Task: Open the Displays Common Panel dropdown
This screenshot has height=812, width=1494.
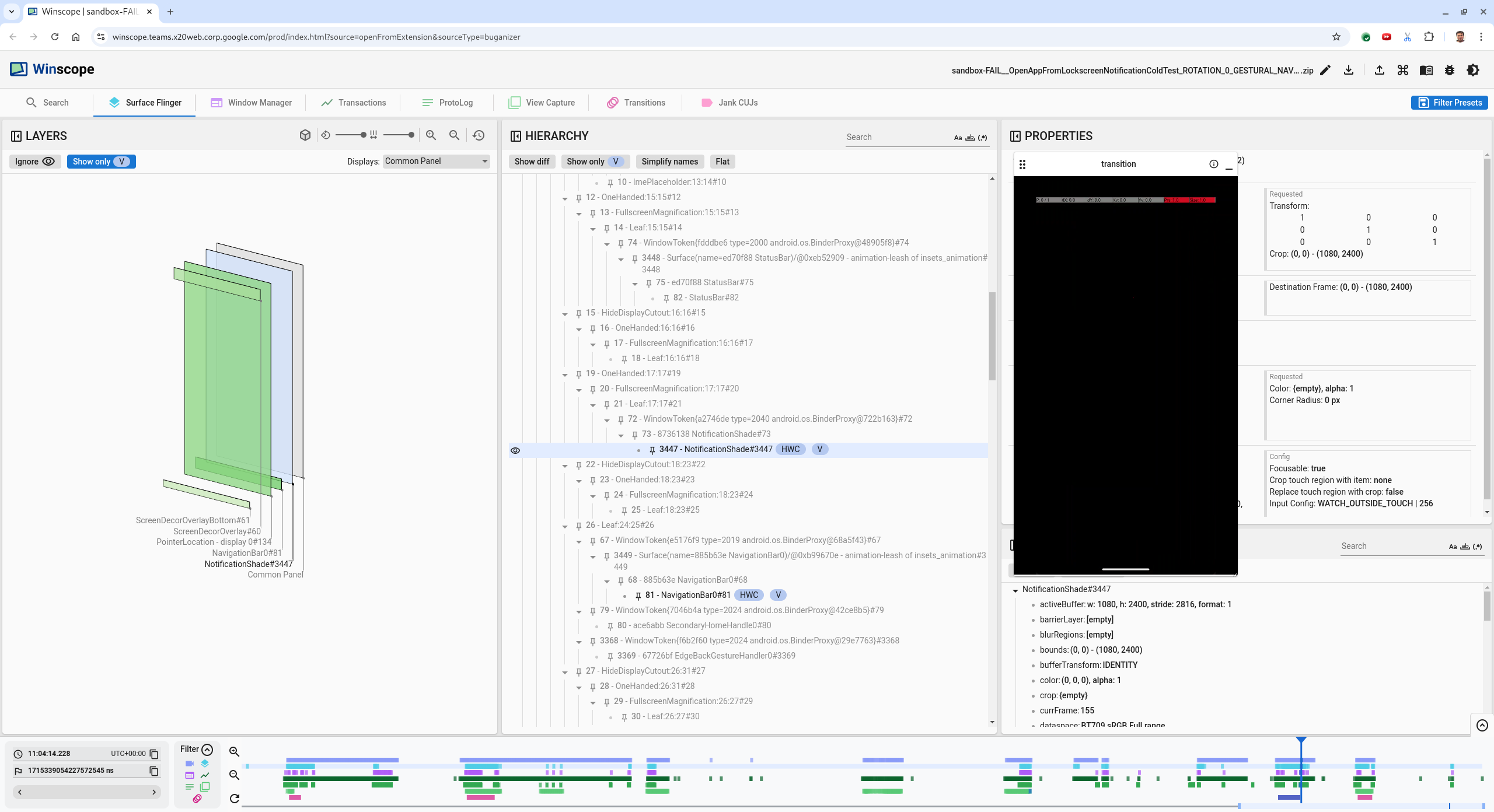Action: [x=435, y=161]
